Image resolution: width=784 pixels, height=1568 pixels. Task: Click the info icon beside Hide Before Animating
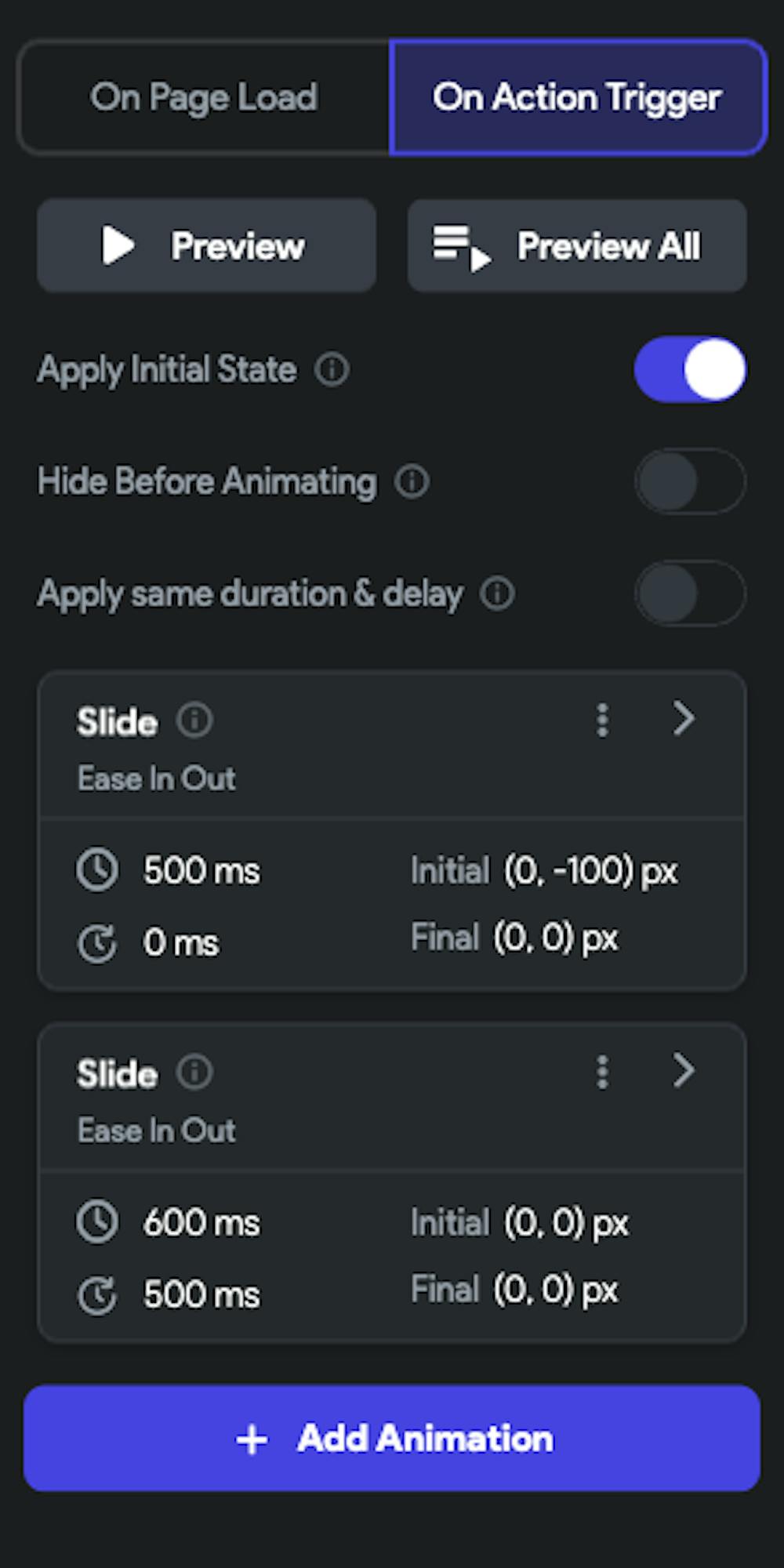411,482
